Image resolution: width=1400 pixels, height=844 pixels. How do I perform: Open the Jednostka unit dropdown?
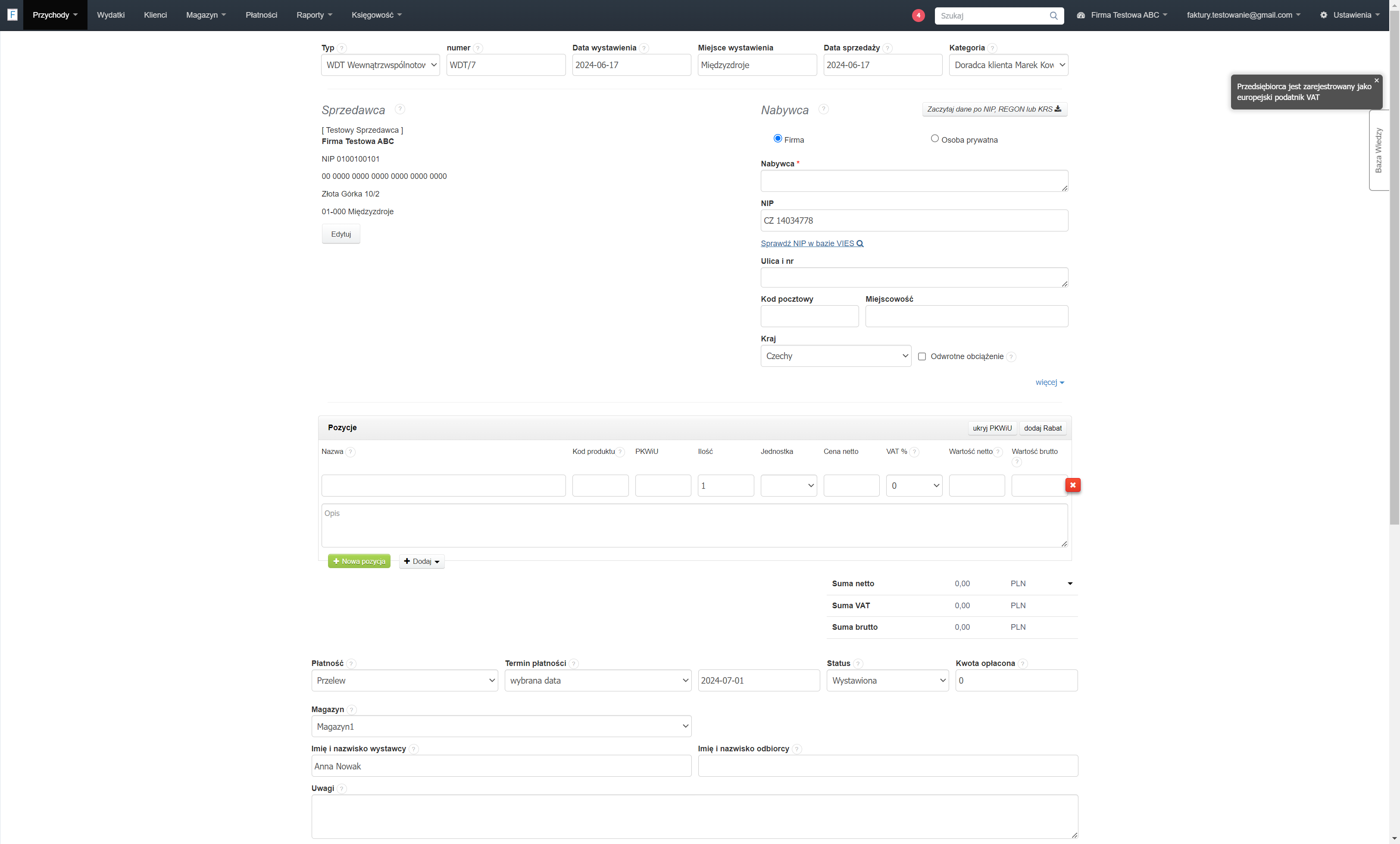789,485
